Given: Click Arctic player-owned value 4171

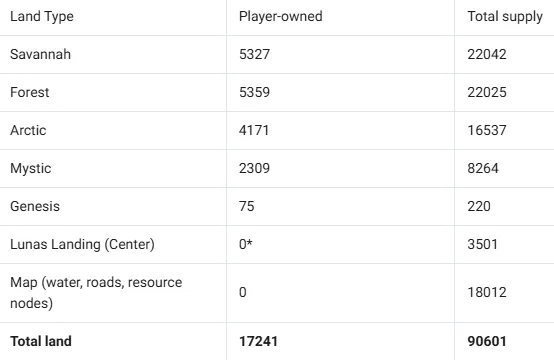Looking at the screenshot, I should point(254,130).
